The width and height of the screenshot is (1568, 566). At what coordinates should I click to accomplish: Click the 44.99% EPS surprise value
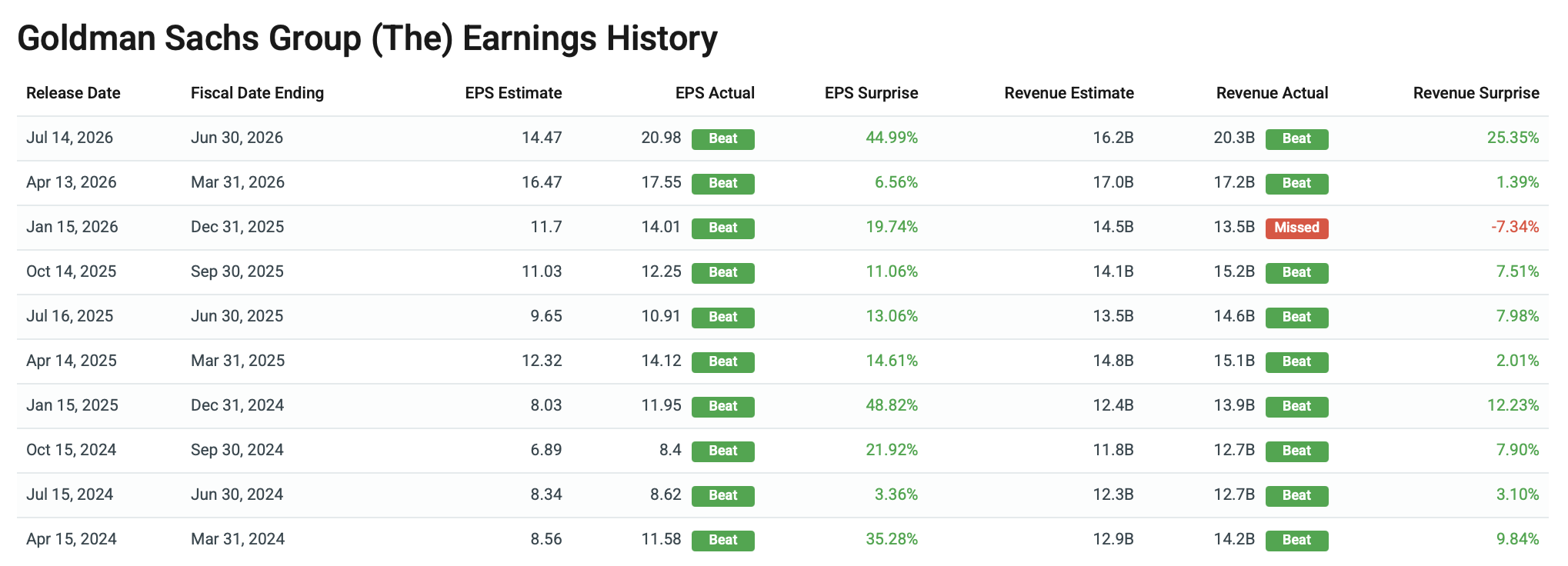pyautogui.click(x=892, y=138)
